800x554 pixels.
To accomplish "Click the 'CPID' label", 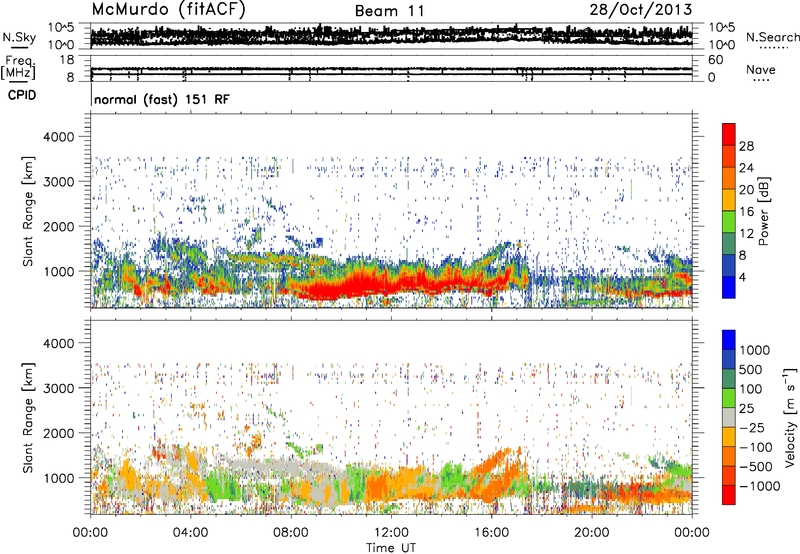I will click(x=22, y=95).
